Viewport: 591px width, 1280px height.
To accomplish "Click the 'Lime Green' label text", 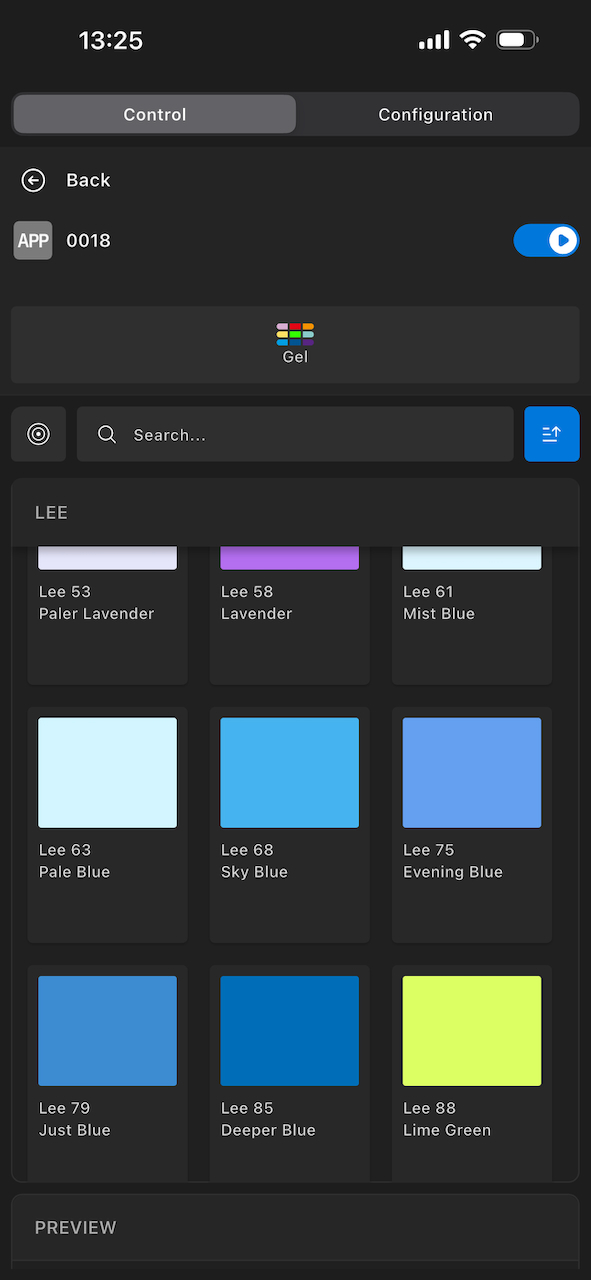I will (447, 1130).
